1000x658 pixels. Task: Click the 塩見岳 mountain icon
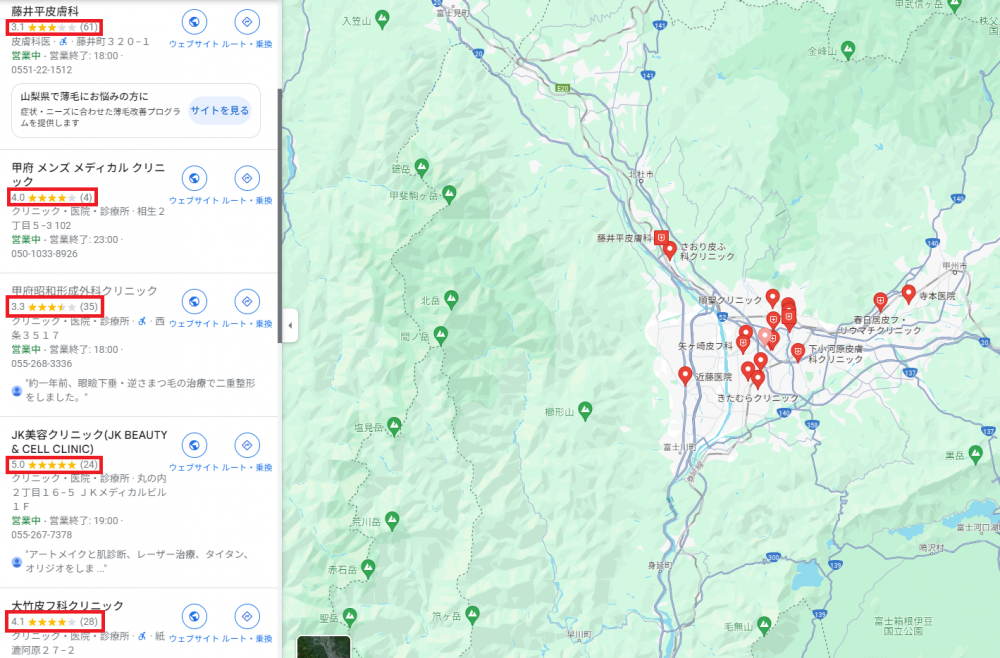pos(394,426)
